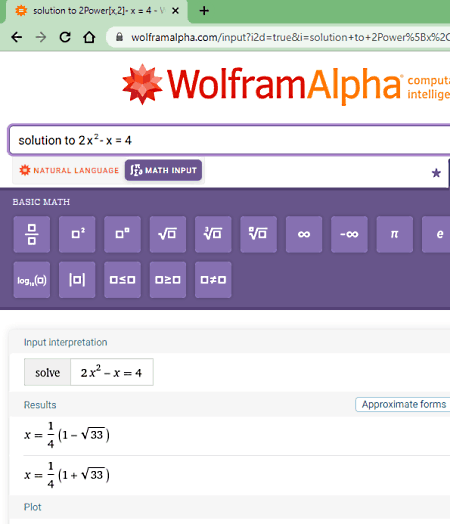Insert infinity symbol
Image resolution: width=450 pixels, height=524 pixels.
[x=304, y=234]
